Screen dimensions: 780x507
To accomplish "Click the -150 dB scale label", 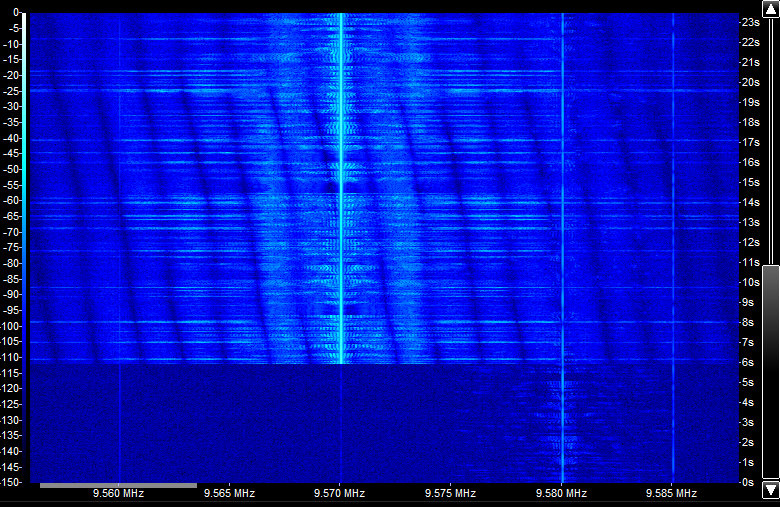I will [11, 483].
